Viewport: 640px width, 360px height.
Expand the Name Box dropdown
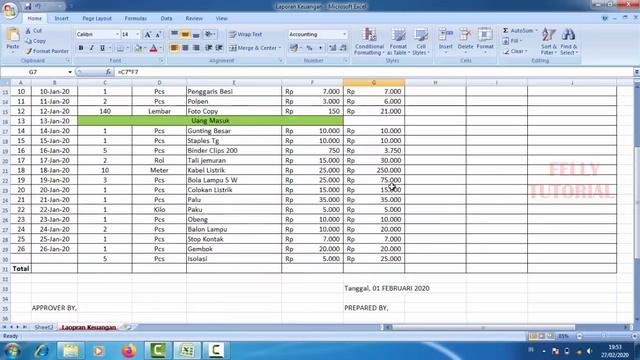click(70, 72)
